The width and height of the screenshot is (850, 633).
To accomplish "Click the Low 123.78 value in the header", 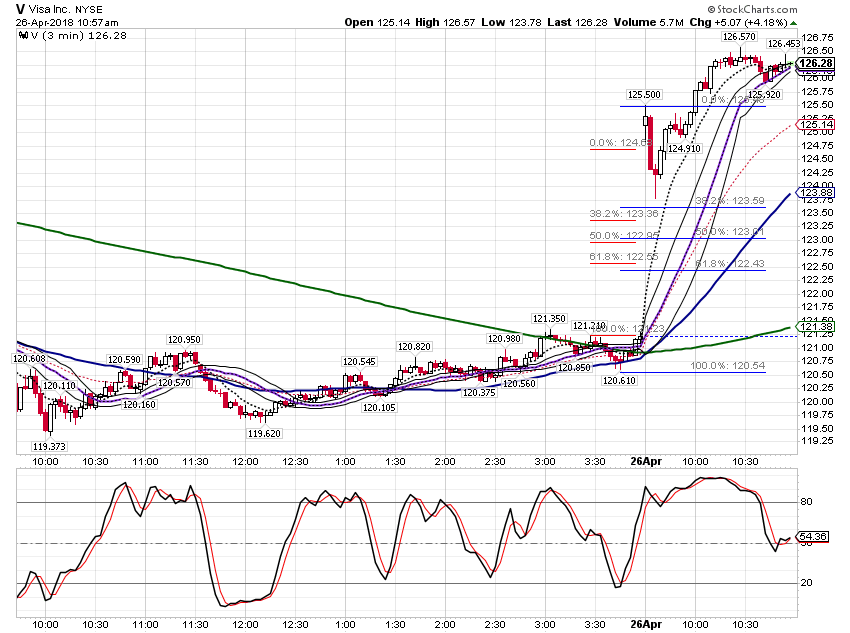I will click(x=511, y=22).
